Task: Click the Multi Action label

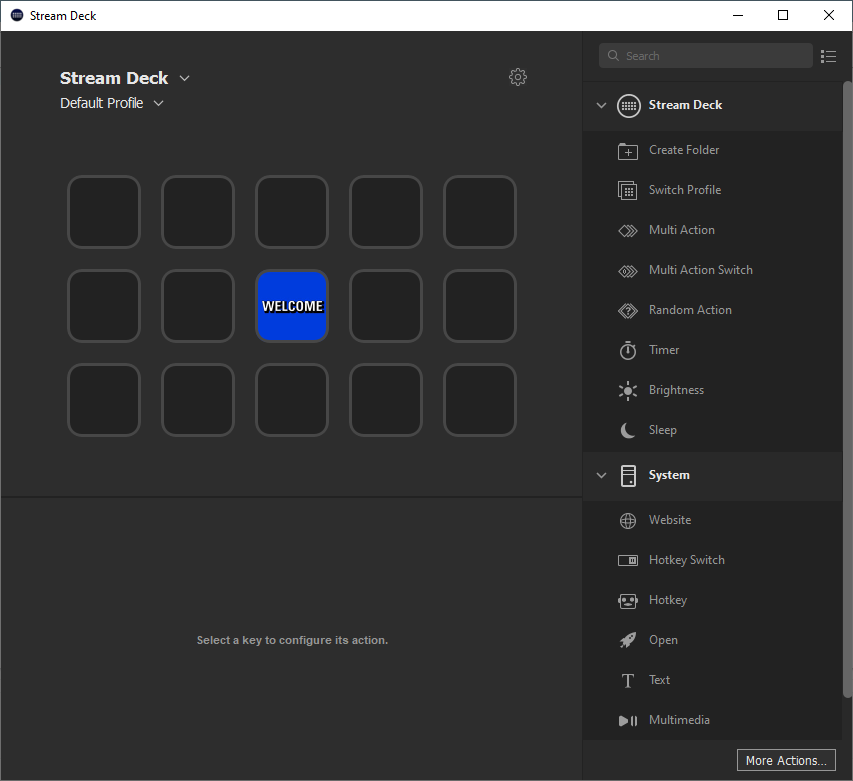Action: coord(682,230)
